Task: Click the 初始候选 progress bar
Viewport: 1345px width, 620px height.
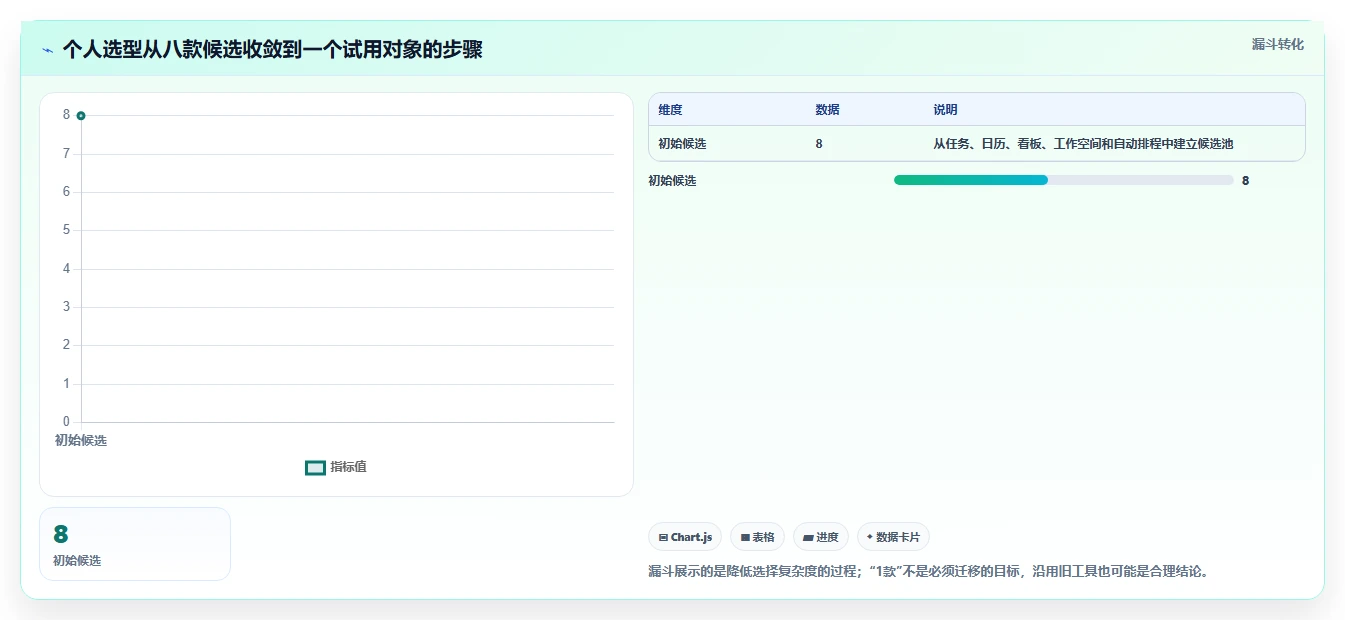Action: 1064,180
